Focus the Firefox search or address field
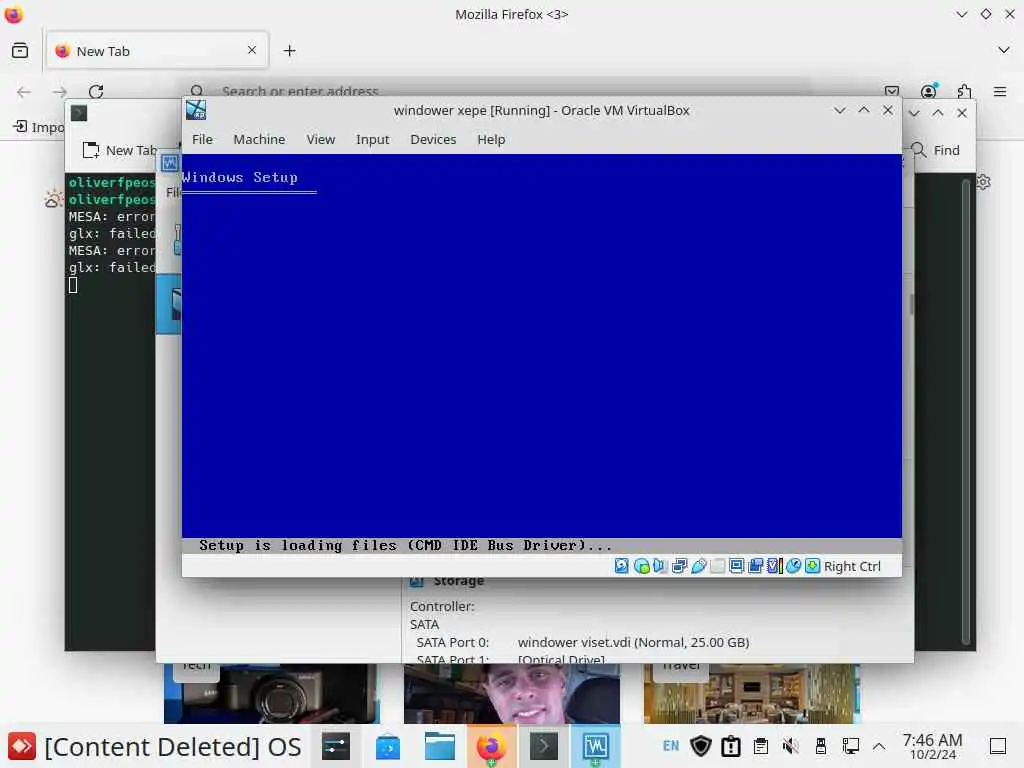The width and height of the screenshot is (1024, 768). 496,91
